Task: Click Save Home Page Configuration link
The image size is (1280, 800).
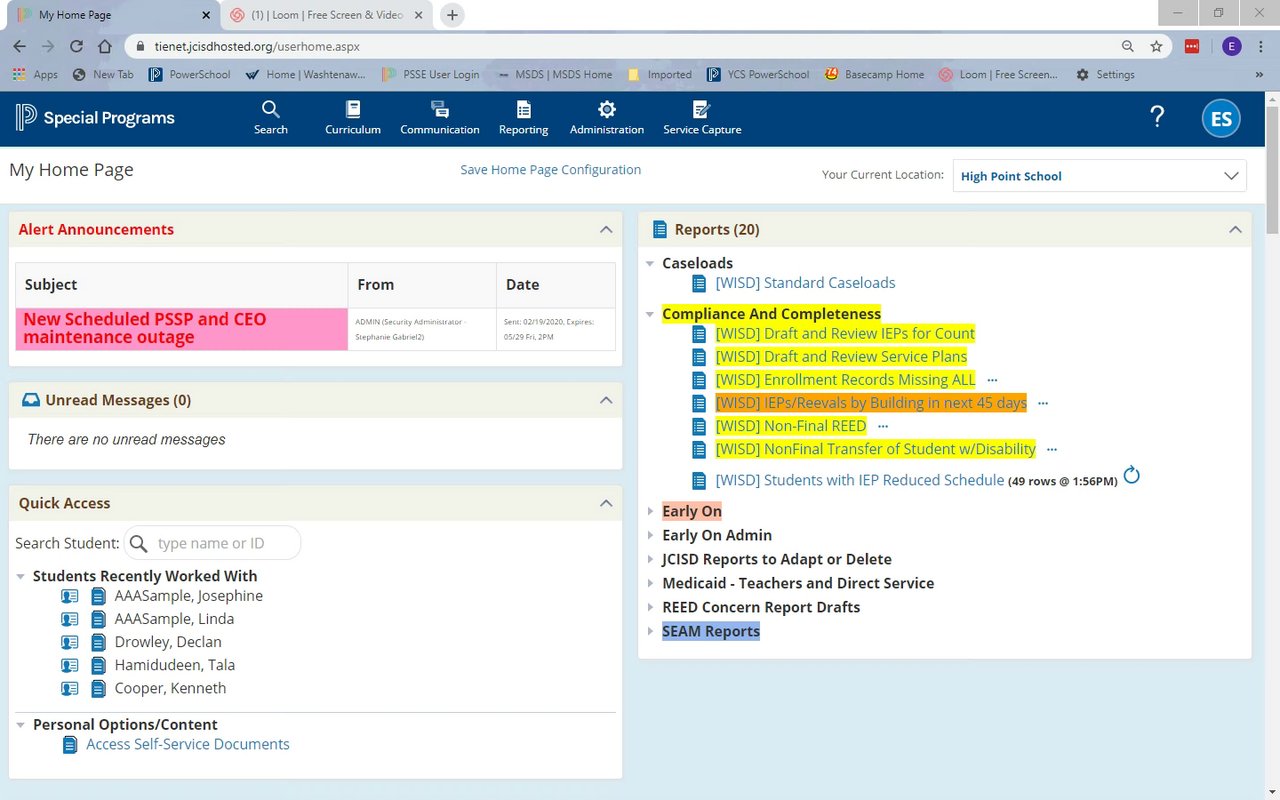Action: 550,170
